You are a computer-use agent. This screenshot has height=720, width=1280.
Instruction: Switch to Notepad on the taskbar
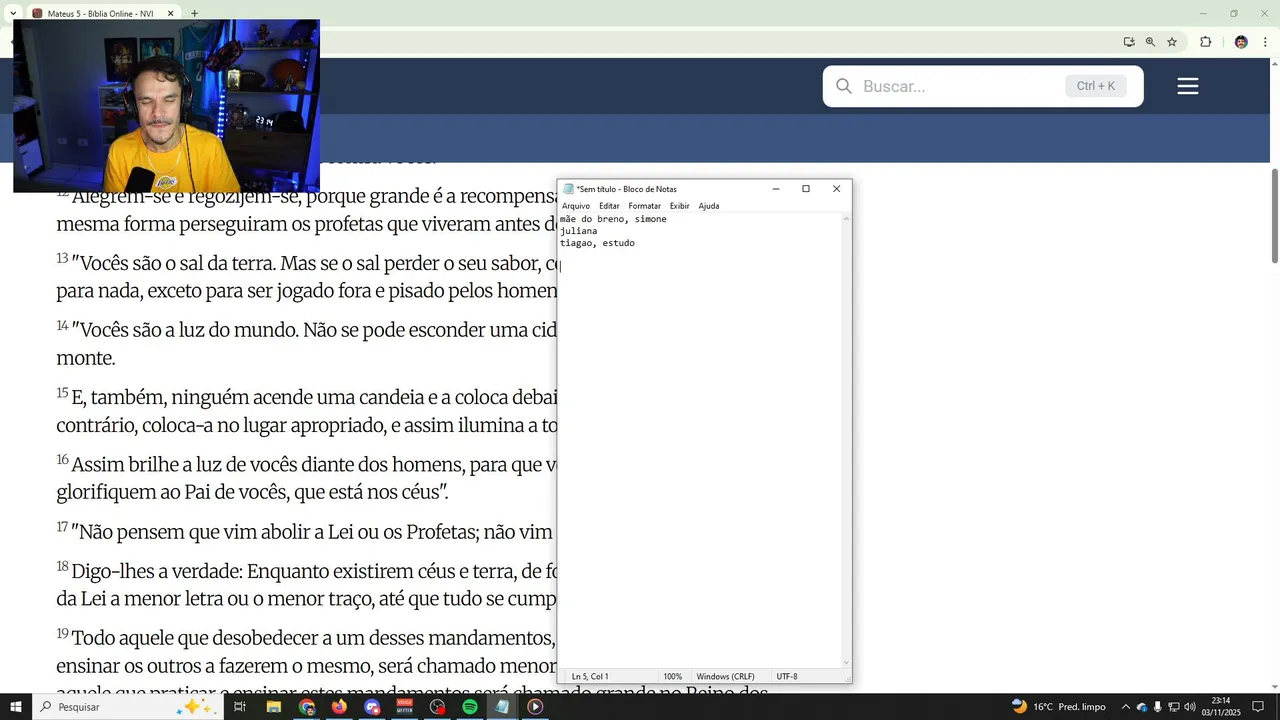point(502,707)
